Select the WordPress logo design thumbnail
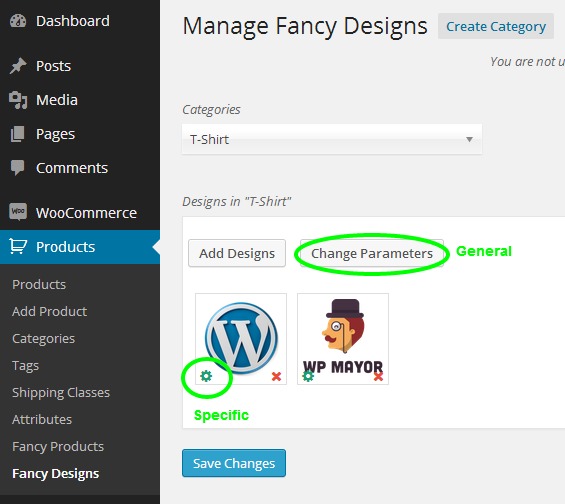 [x=241, y=339]
